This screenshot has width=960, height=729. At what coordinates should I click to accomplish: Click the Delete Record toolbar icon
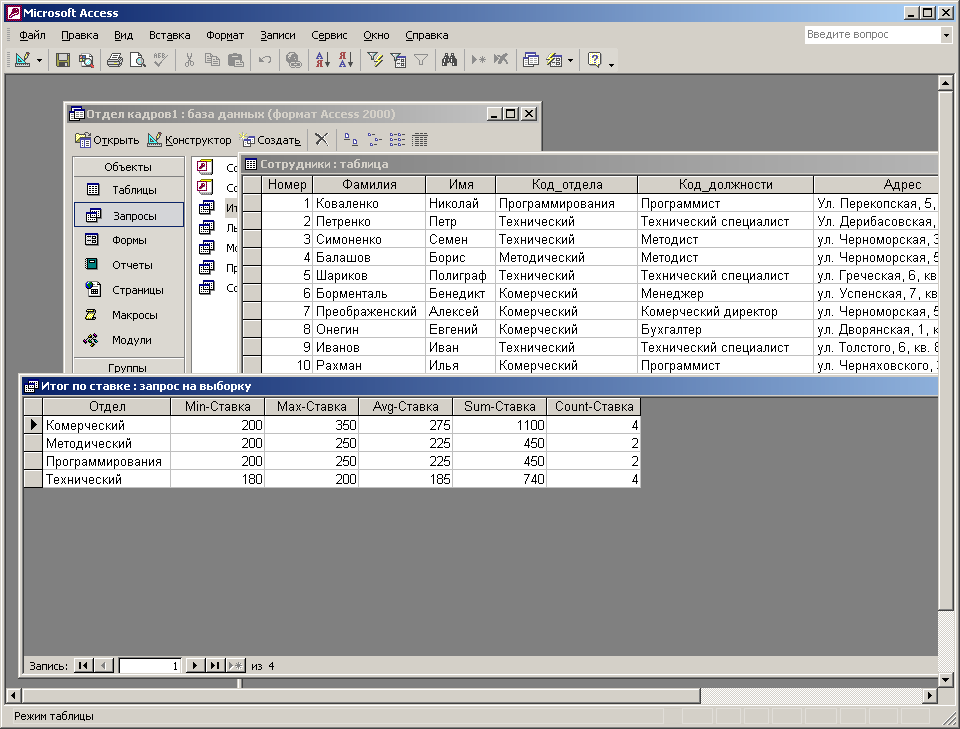coord(501,60)
